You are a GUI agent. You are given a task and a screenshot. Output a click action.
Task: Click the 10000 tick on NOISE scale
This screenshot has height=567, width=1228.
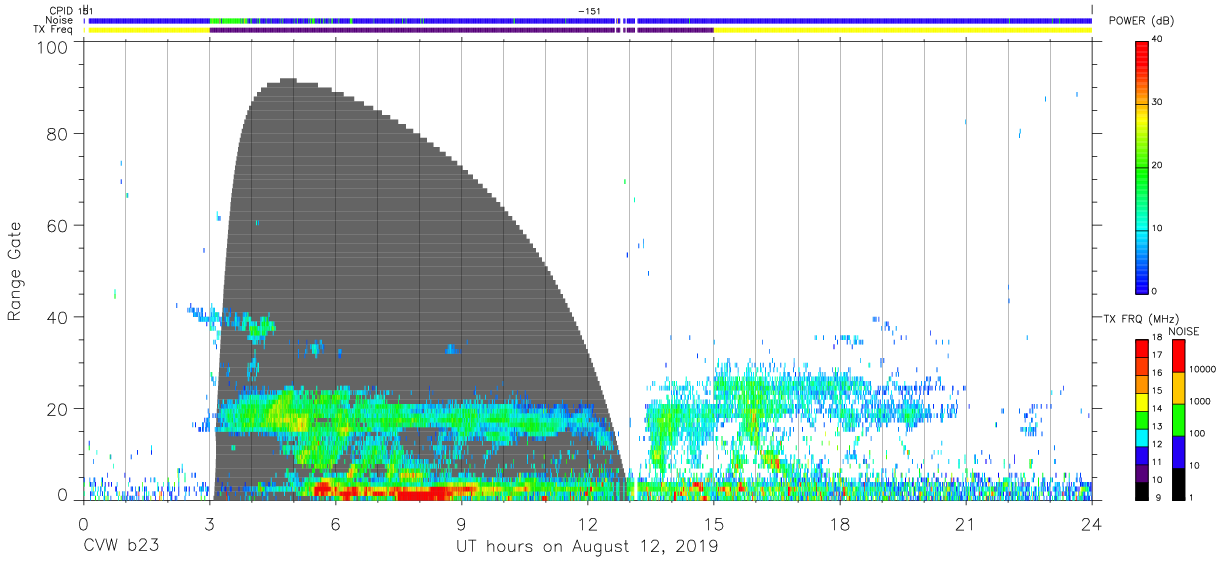click(1203, 369)
